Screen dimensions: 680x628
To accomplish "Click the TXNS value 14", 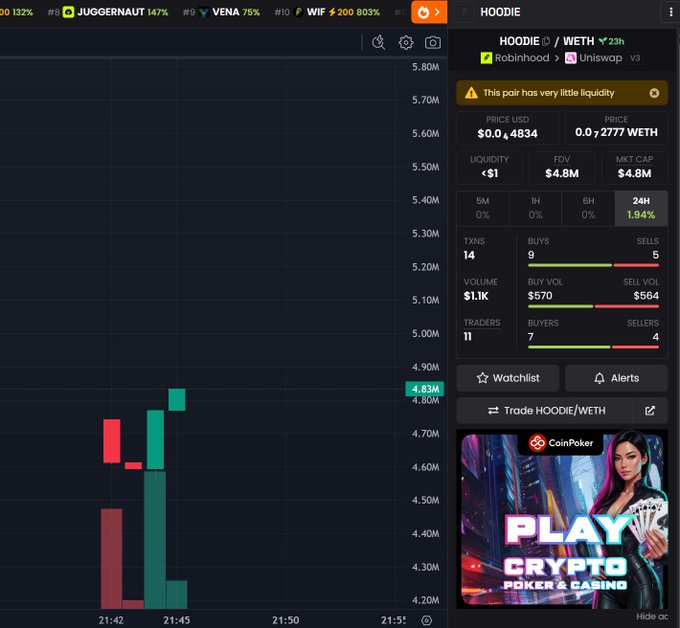I will tap(469, 255).
